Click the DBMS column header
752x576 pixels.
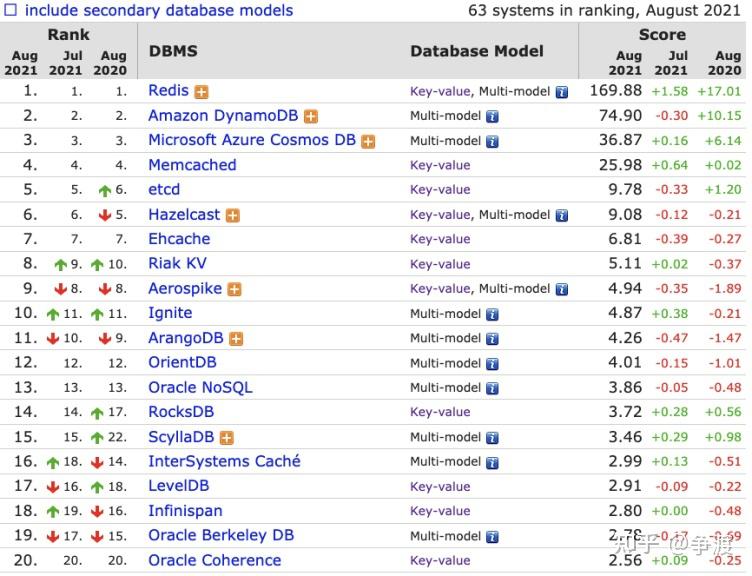point(173,51)
